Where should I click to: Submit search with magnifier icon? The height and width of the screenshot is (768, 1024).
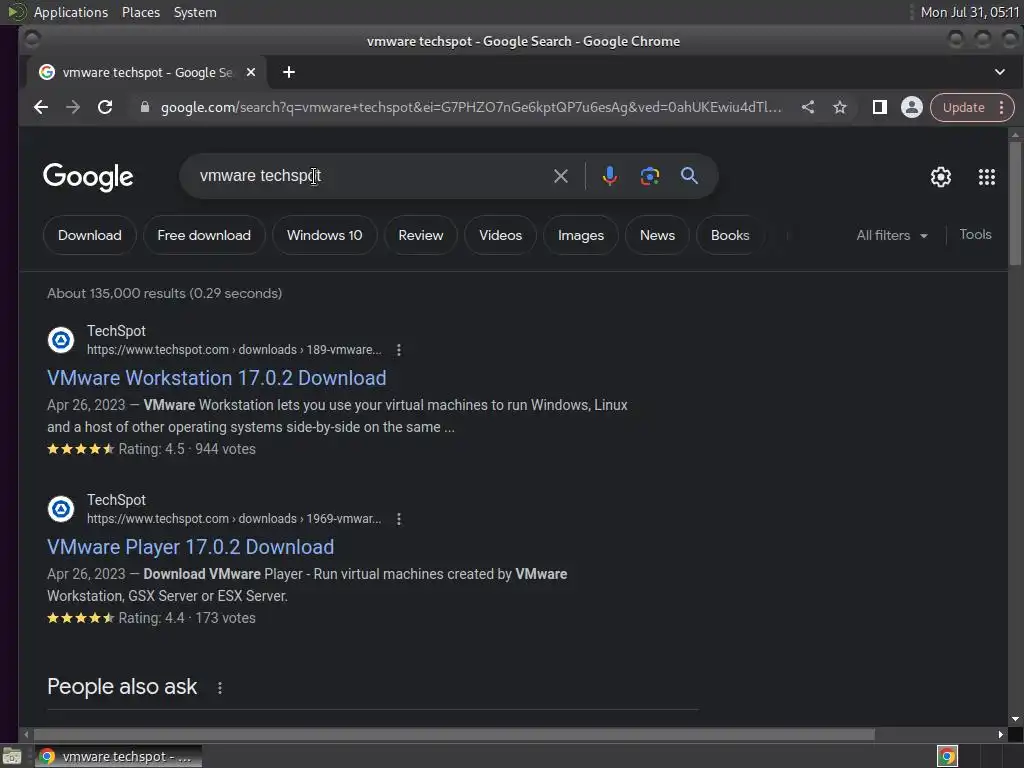tap(689, 176)
